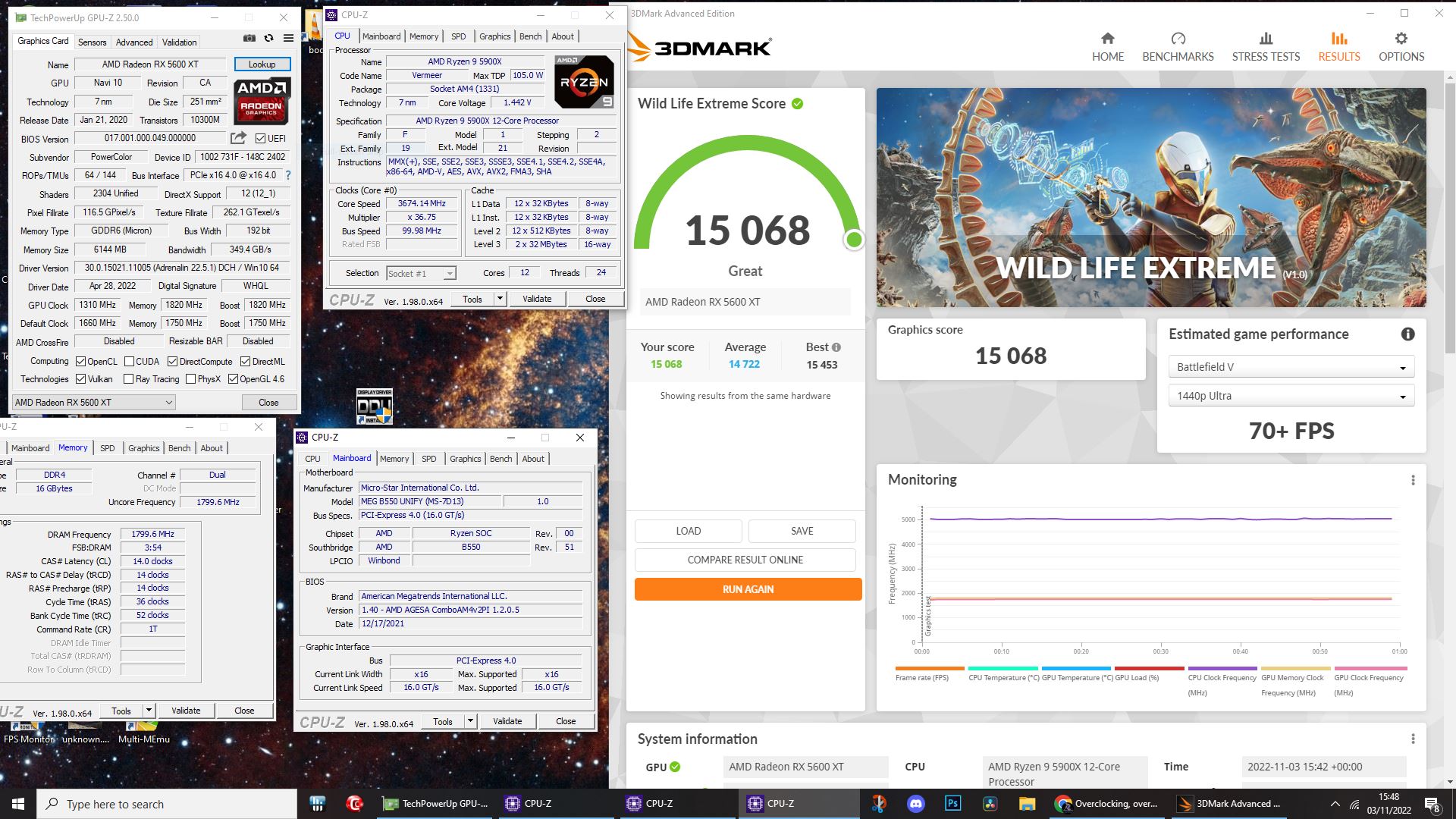Open DaVinci Resolve from the taskbar
The image size is (1456, 819).
(x=990, y=804)
